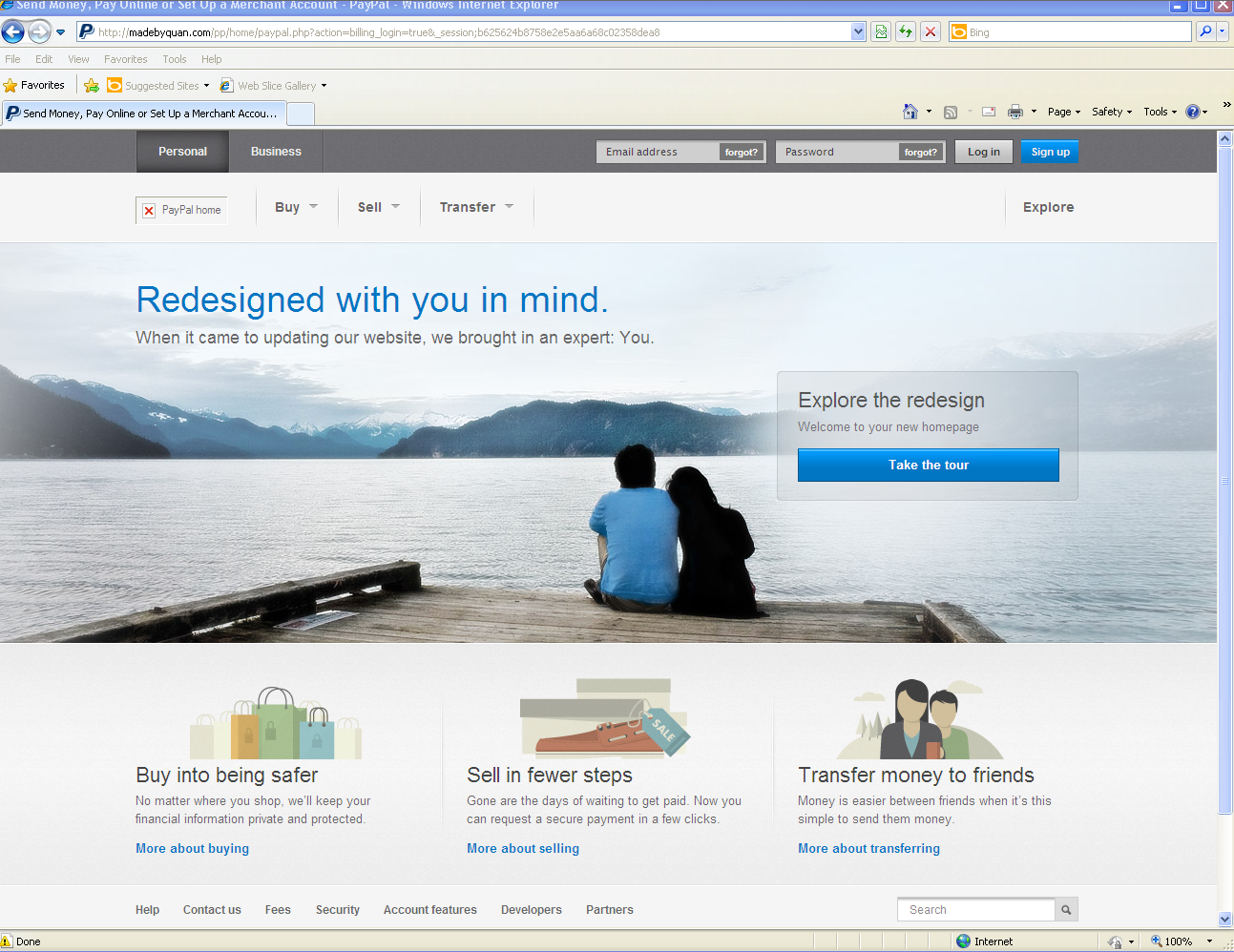Open the More about transferring link
Viewport: 1234px width, 952px height.
tap(868, 848)
